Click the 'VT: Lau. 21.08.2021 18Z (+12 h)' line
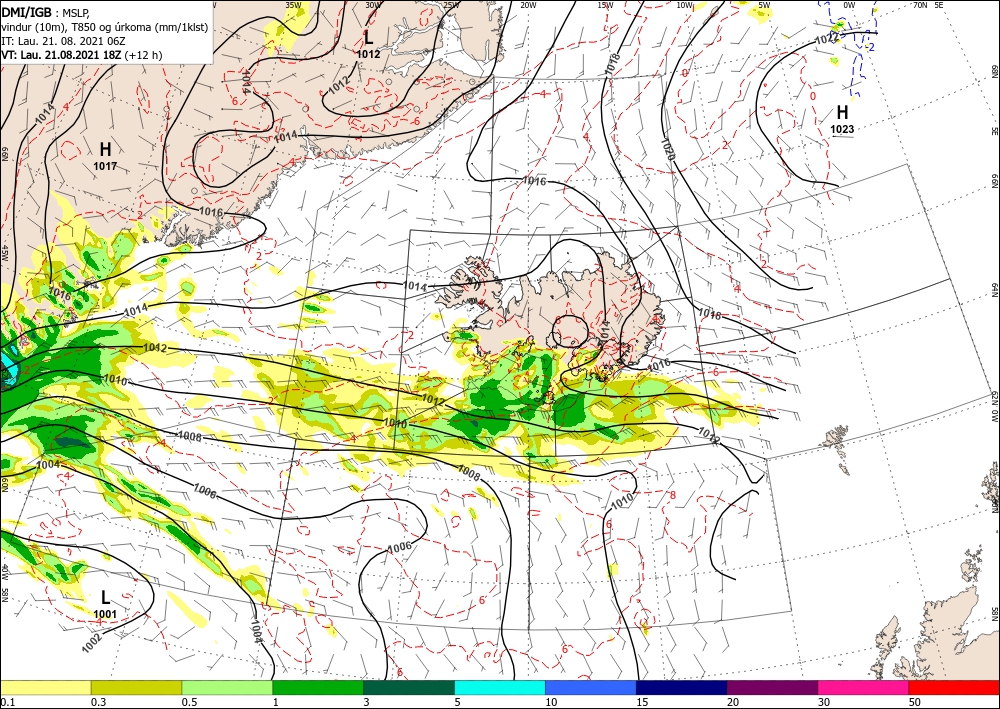The width and height of the screenshot is (1000, 709). click(82, 55)
